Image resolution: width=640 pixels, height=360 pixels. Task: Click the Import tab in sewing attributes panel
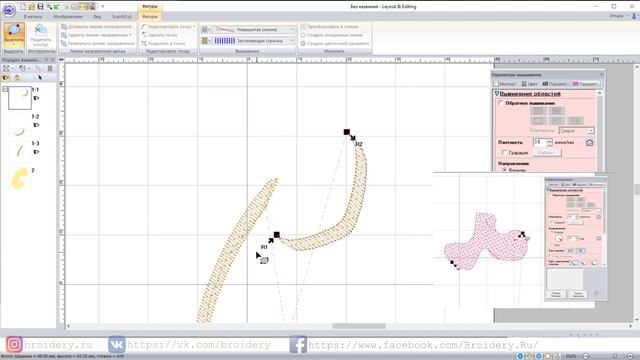click(x=504, y=84)
